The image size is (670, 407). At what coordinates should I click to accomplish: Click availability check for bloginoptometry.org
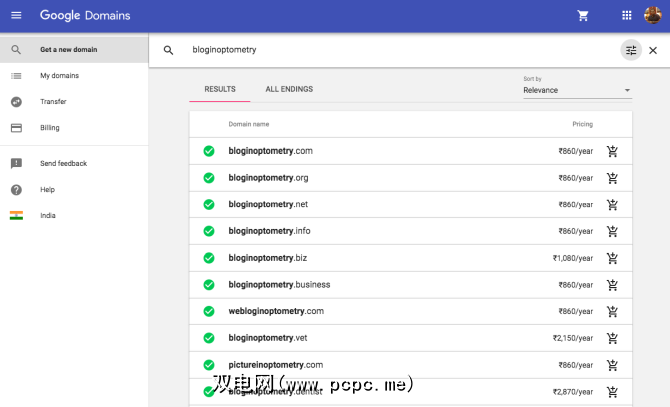[x=209, y=178]
